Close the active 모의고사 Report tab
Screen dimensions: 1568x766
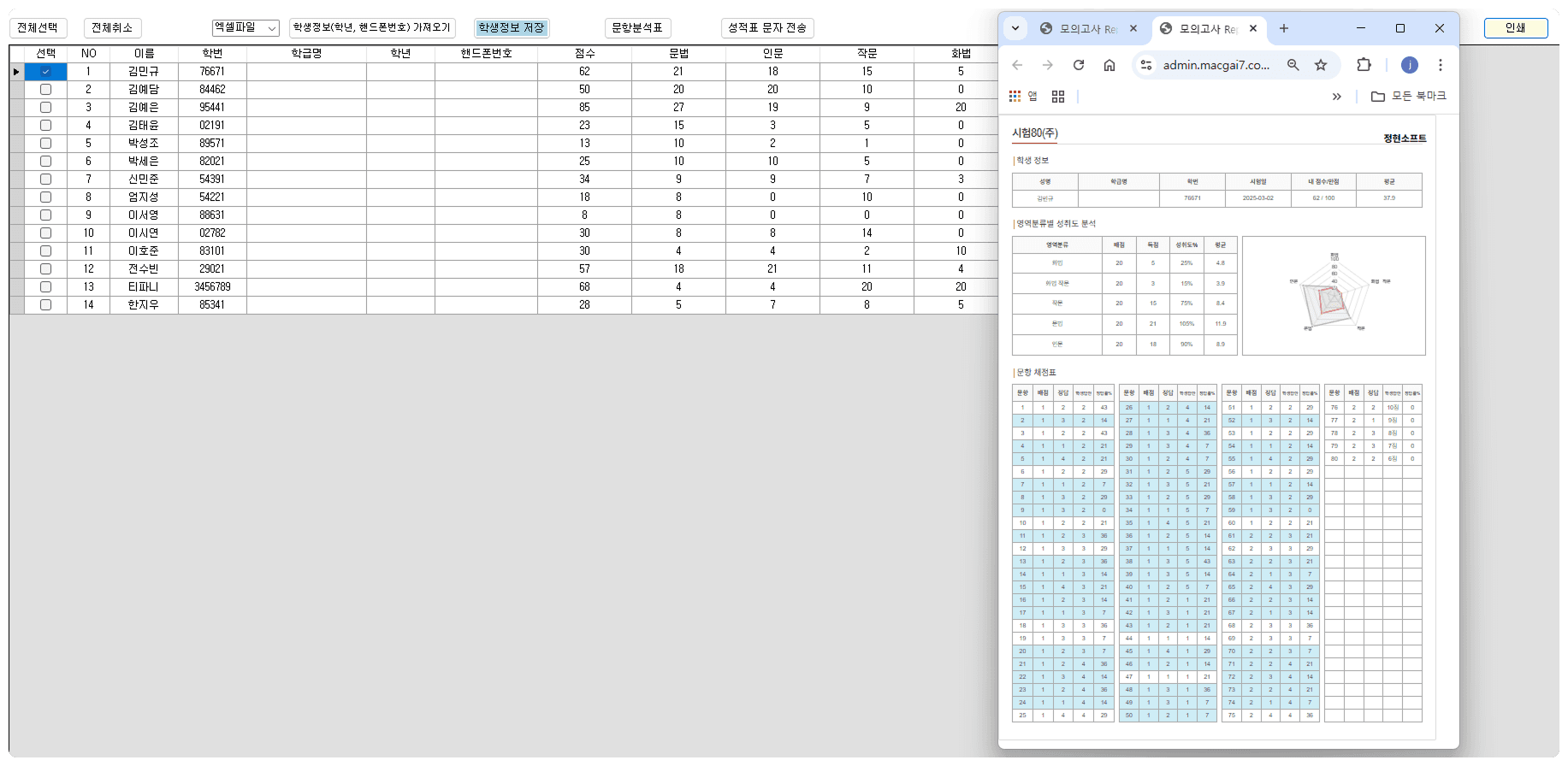pos(1253,28)
